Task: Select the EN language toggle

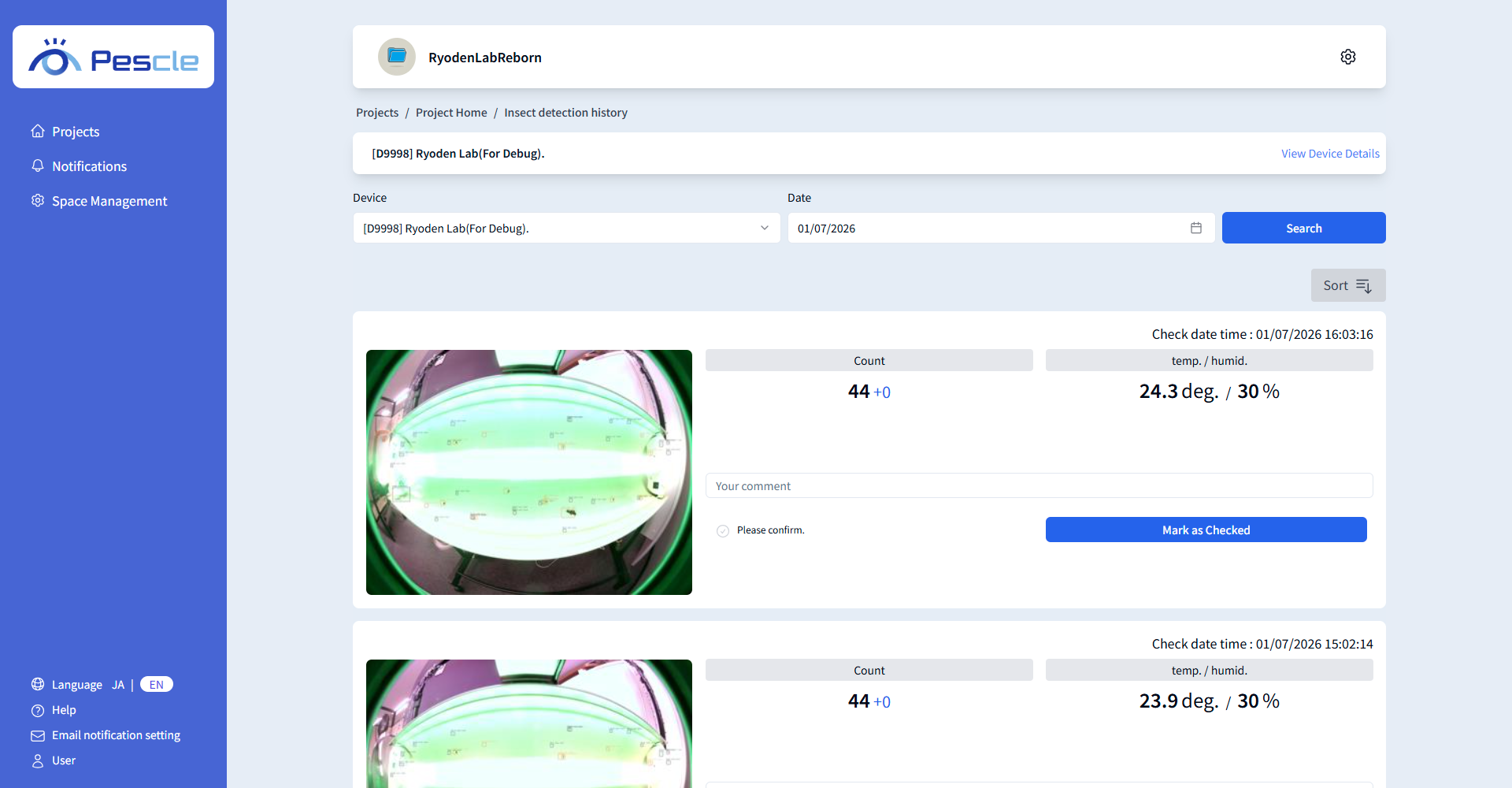Action: [156, 685]
